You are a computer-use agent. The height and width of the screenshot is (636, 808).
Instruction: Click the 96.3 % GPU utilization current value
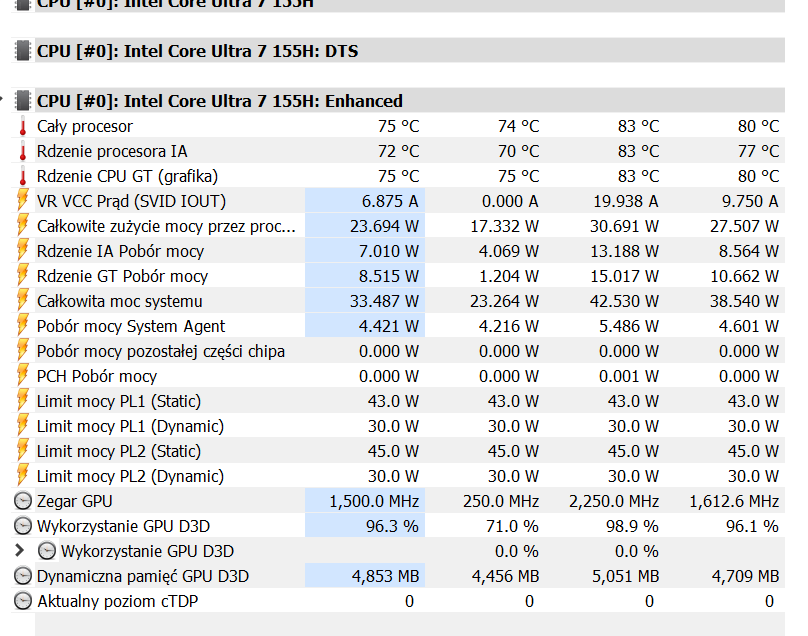[392, 526]
